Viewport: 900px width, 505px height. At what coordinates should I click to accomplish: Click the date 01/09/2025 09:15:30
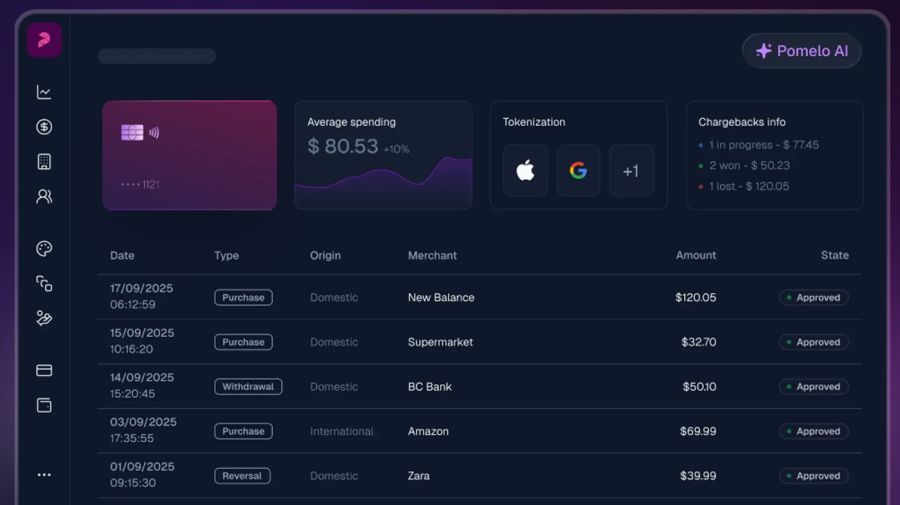[142, 475]
